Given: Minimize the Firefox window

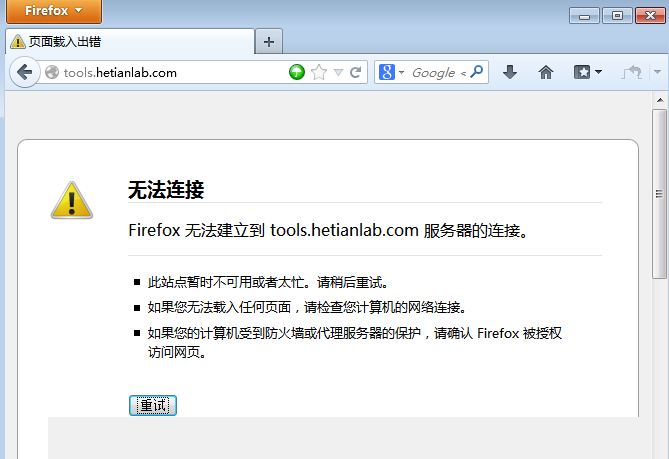Looking at the screenshot, I should 584,16.
